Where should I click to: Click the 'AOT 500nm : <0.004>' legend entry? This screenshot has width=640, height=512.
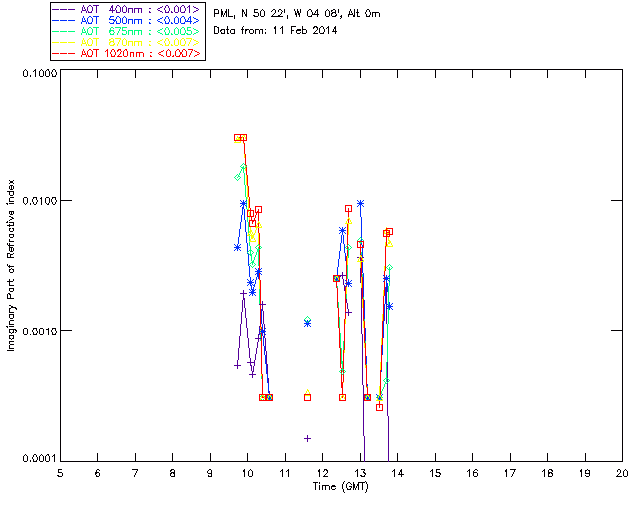(126, 20)
